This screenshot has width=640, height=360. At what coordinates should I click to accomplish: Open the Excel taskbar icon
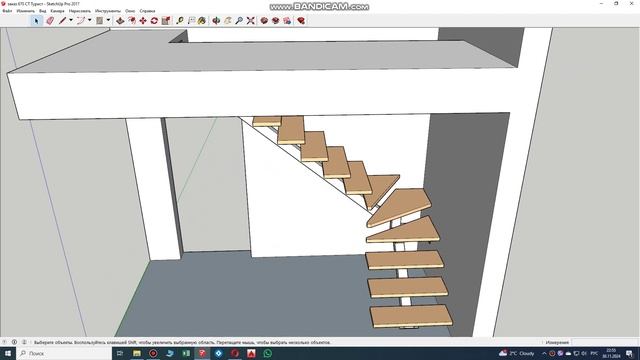coord(186,353)
